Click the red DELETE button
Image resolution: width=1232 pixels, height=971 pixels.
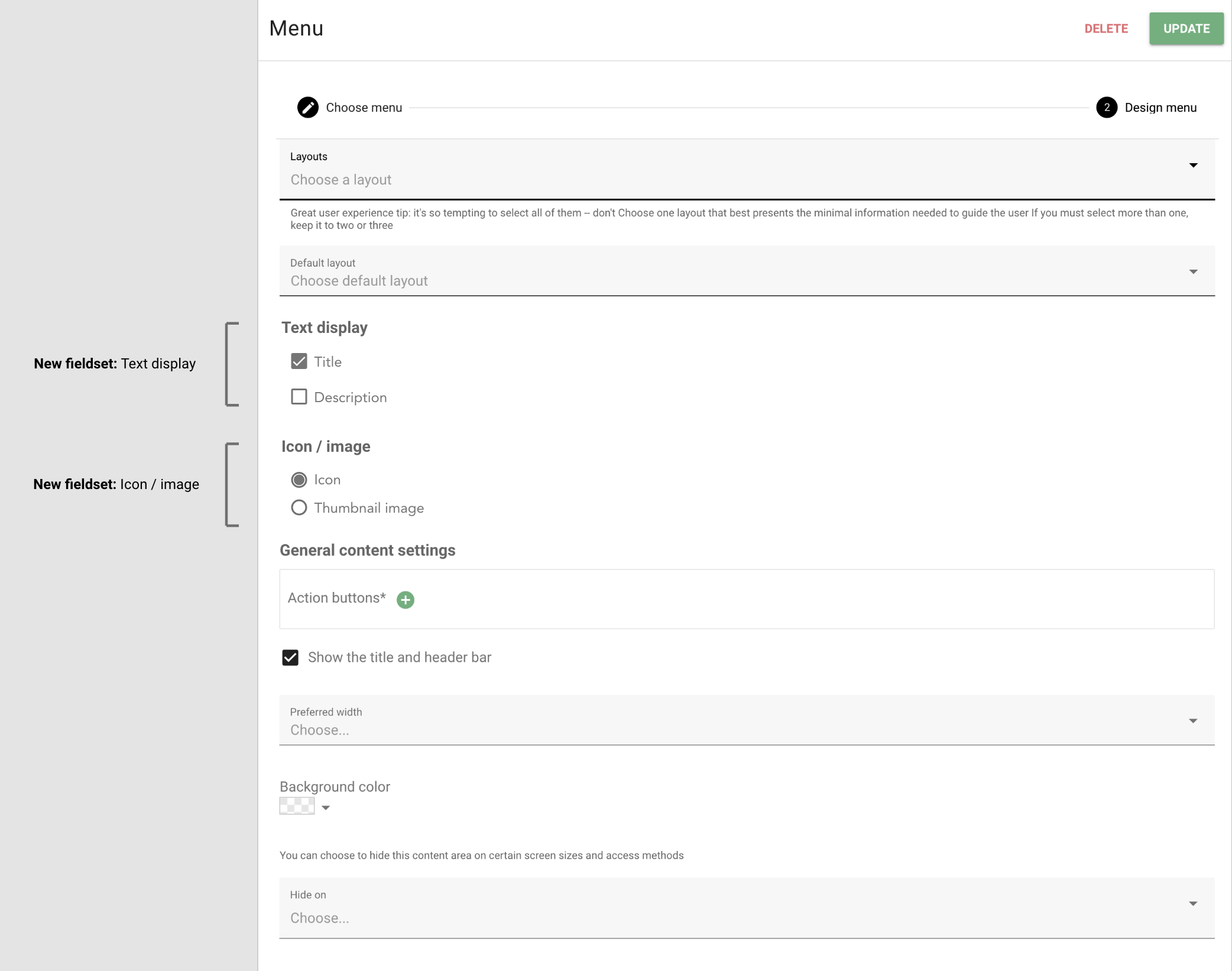click(x=1105, y=28)
